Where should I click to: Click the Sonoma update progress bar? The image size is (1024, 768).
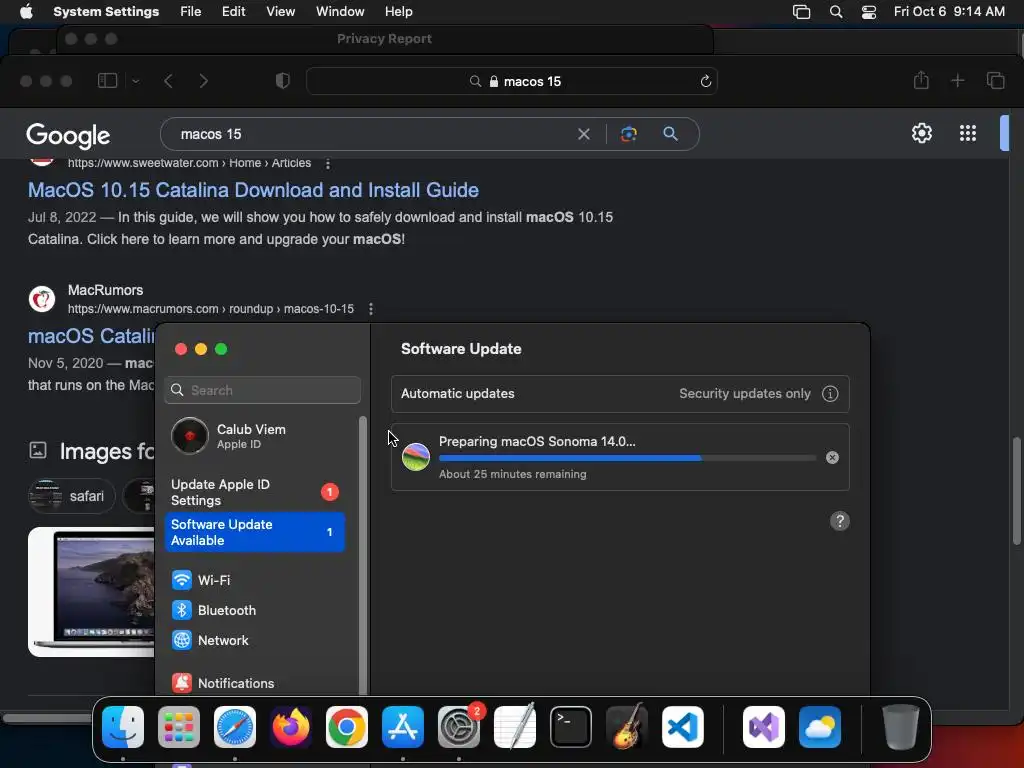628,458
